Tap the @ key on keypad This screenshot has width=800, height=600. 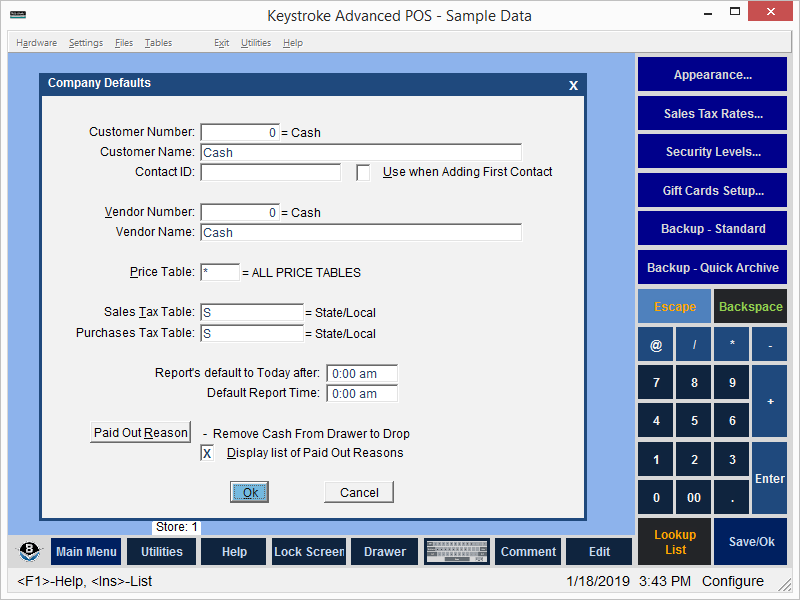click(656, 345)
